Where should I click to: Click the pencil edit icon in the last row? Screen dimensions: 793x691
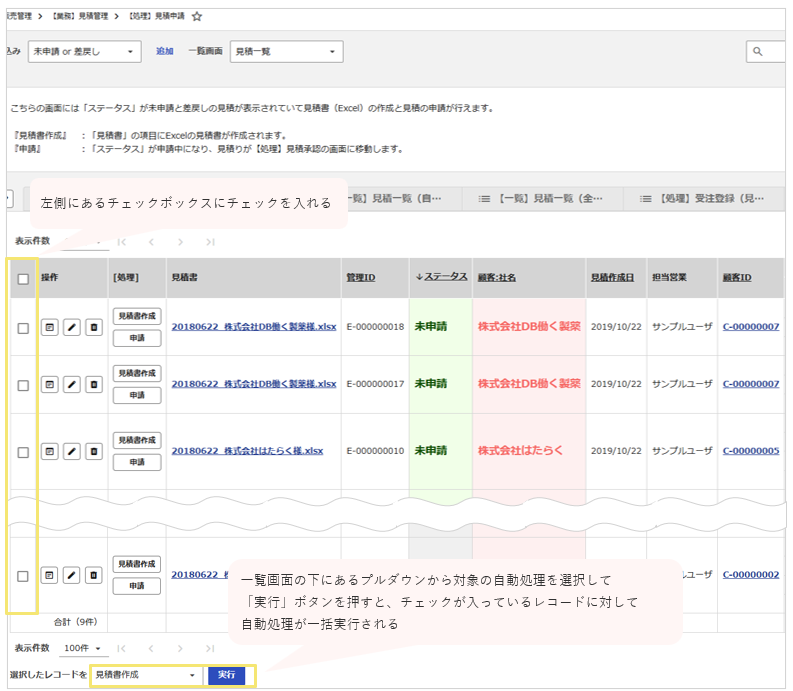72,575
